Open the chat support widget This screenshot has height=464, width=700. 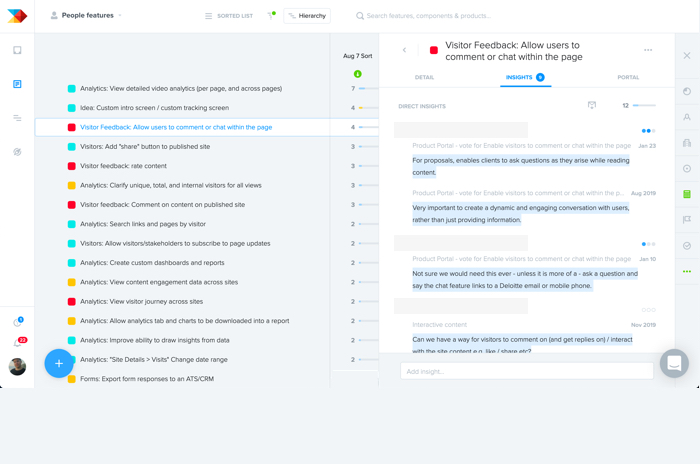(x=674, y=363)
